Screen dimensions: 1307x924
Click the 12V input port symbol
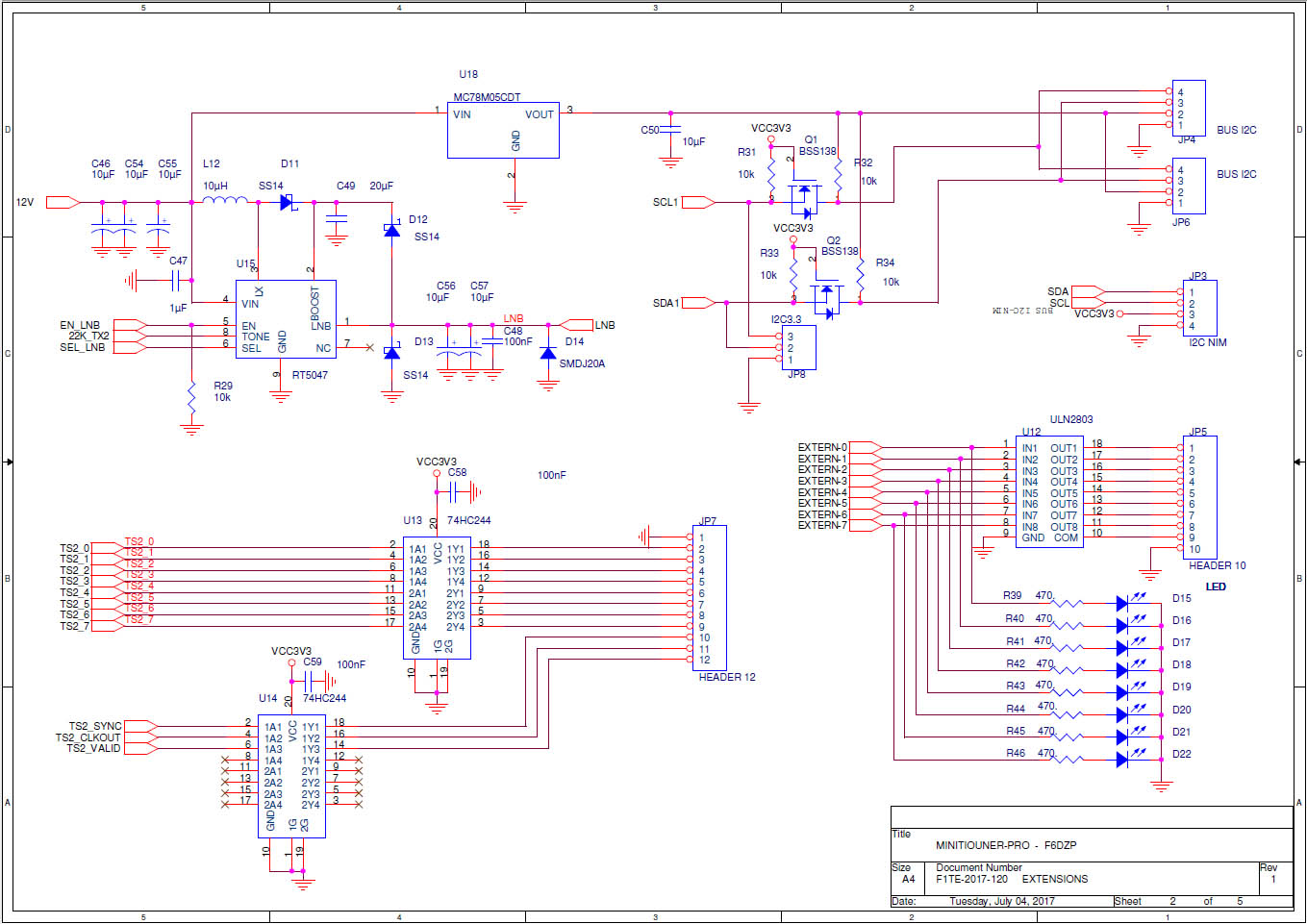(62, 202)
